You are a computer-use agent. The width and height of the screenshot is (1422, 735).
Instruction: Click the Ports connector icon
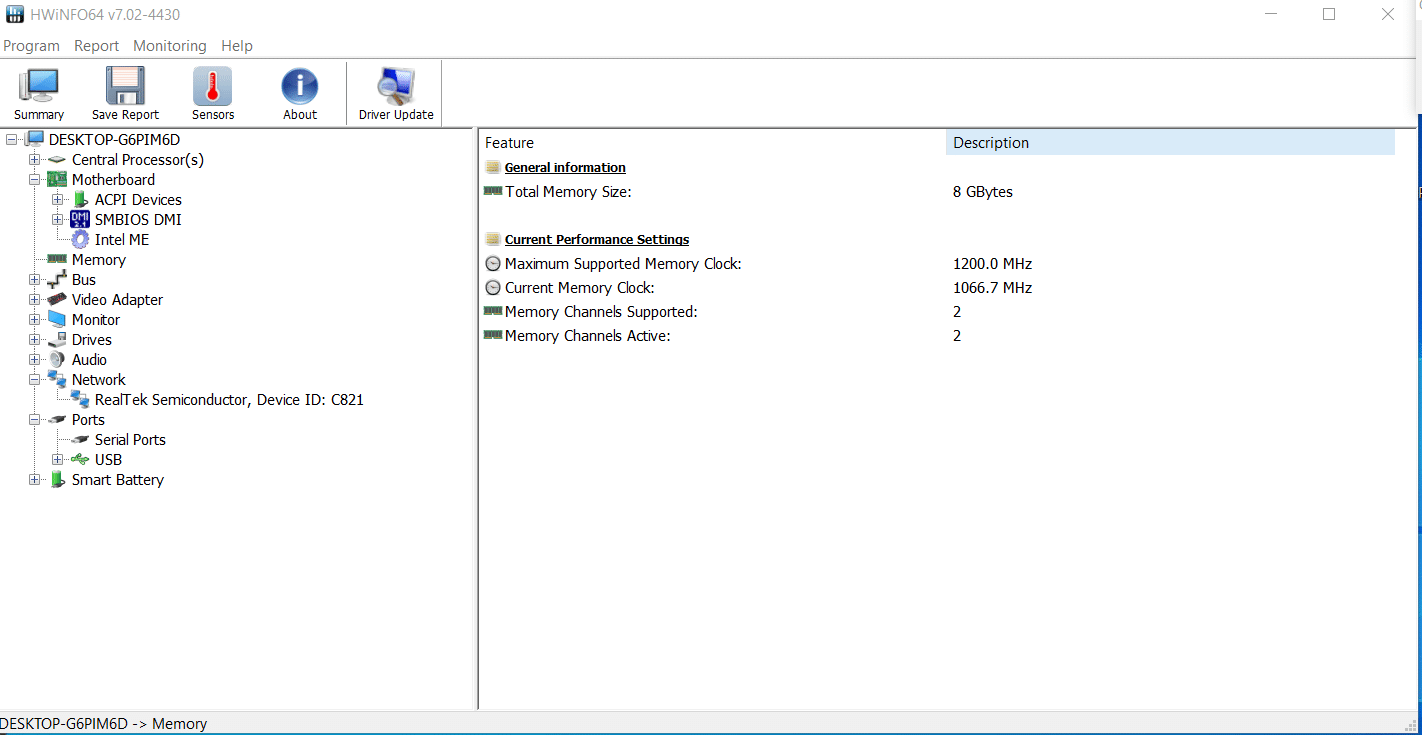(x=57, y=419)
